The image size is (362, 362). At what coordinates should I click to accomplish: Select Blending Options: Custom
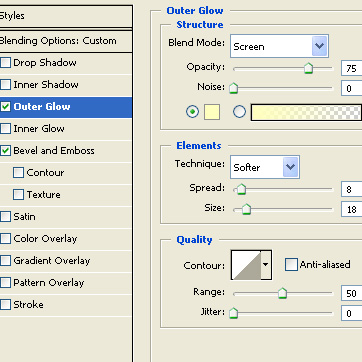[66, 41]
